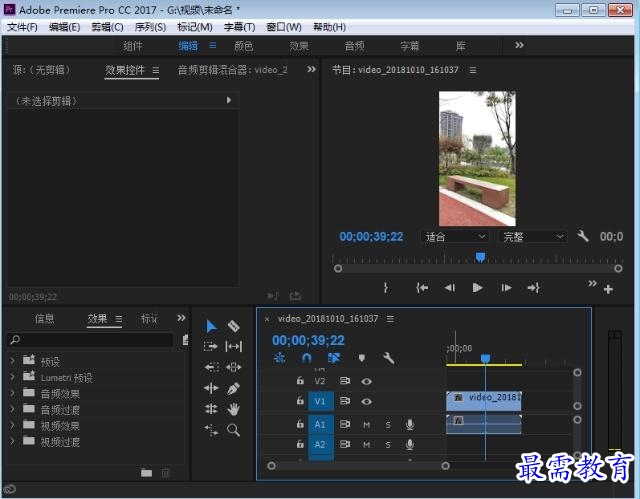This screenshot has width=640, height=499.
Task: Switch to the 音频 workspace
Action: (x=354, y=46)
